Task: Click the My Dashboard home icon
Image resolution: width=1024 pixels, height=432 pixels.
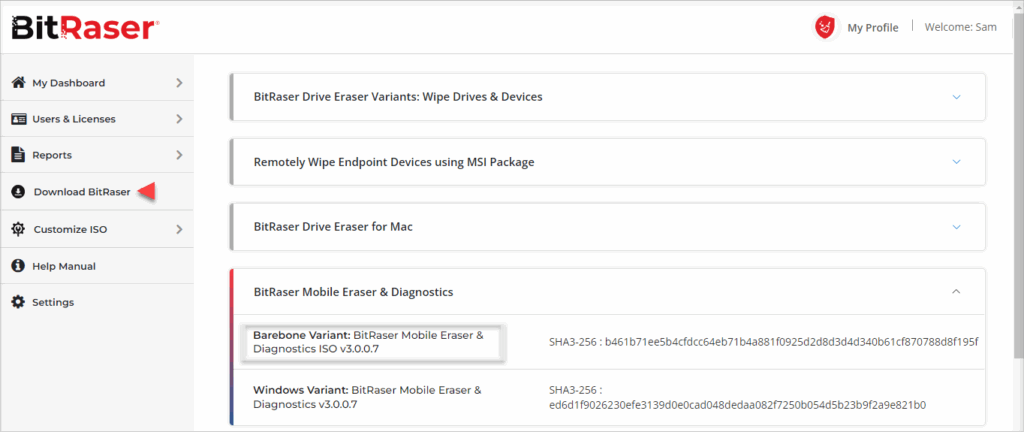Action: pos(19,83)
